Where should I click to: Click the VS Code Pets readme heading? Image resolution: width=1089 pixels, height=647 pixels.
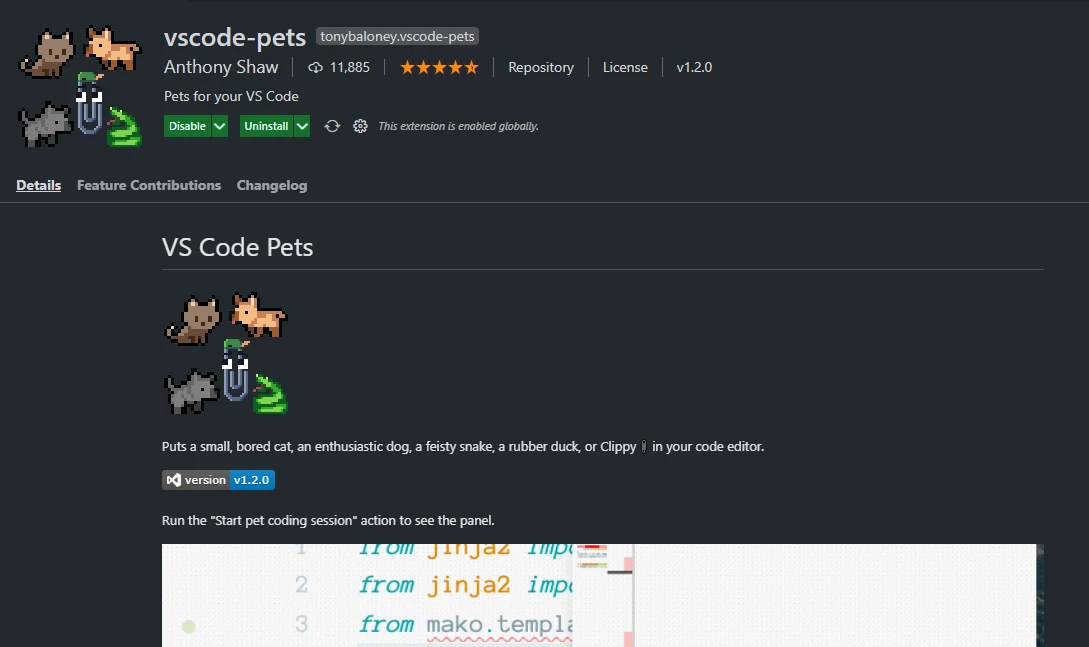click(x=238, y=247)
